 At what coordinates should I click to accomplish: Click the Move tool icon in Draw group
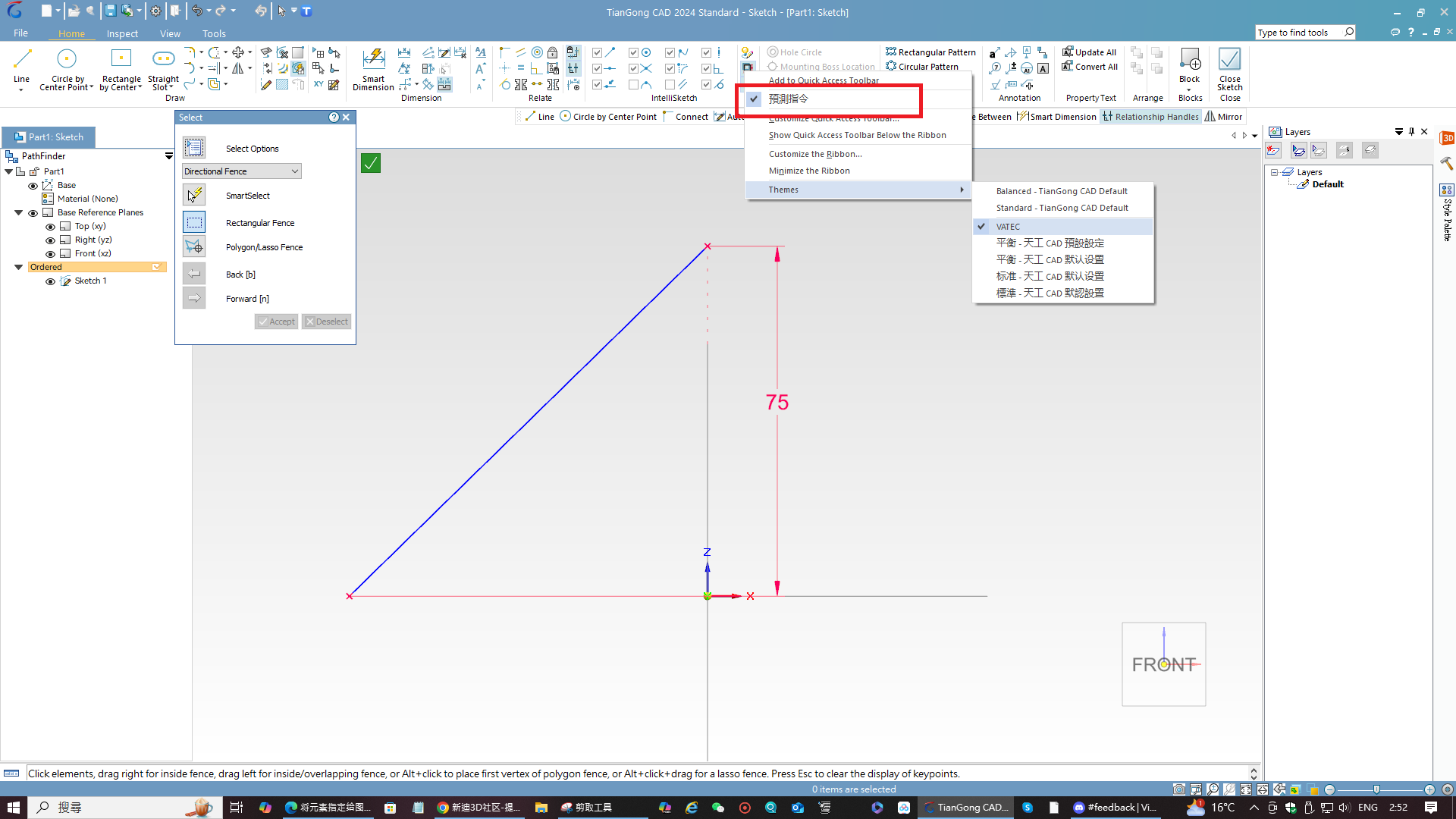pyautogui.click(x=238, y=52)
